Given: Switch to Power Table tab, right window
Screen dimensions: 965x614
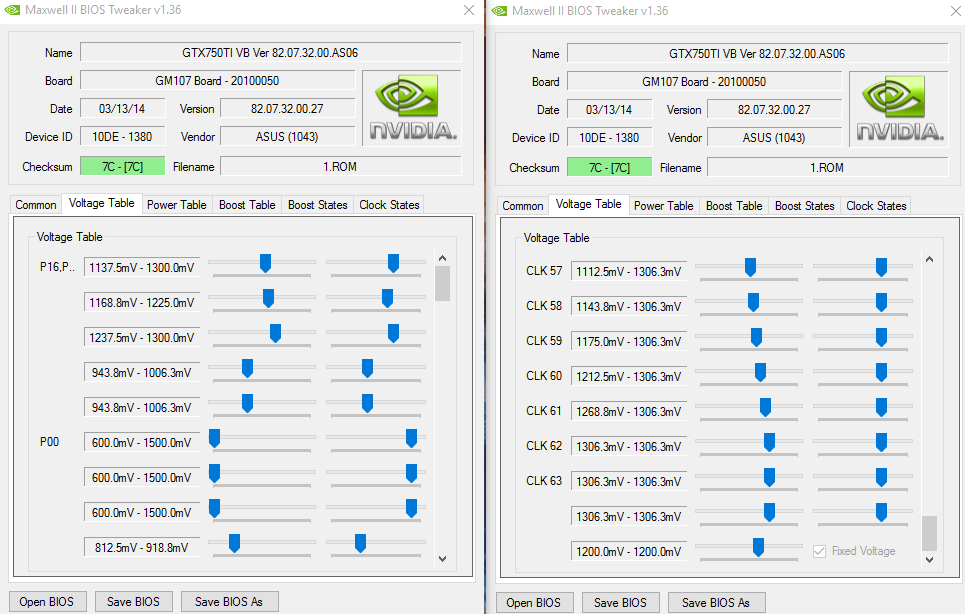Looking at the screenshot, I should point(663,206).
